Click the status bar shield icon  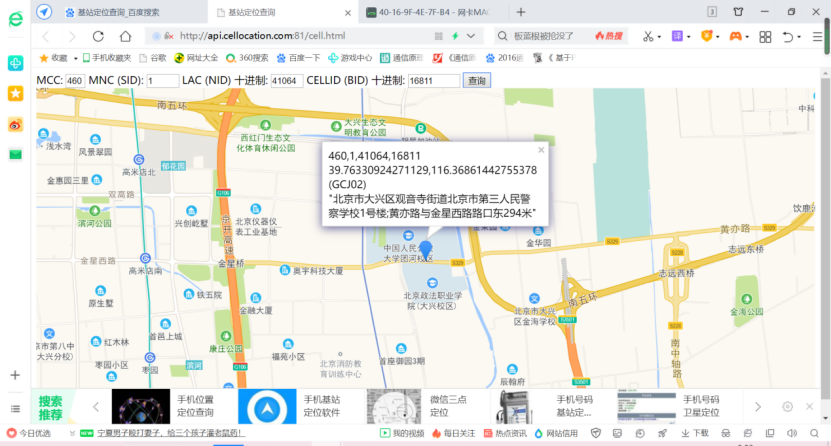pos(596,433)
